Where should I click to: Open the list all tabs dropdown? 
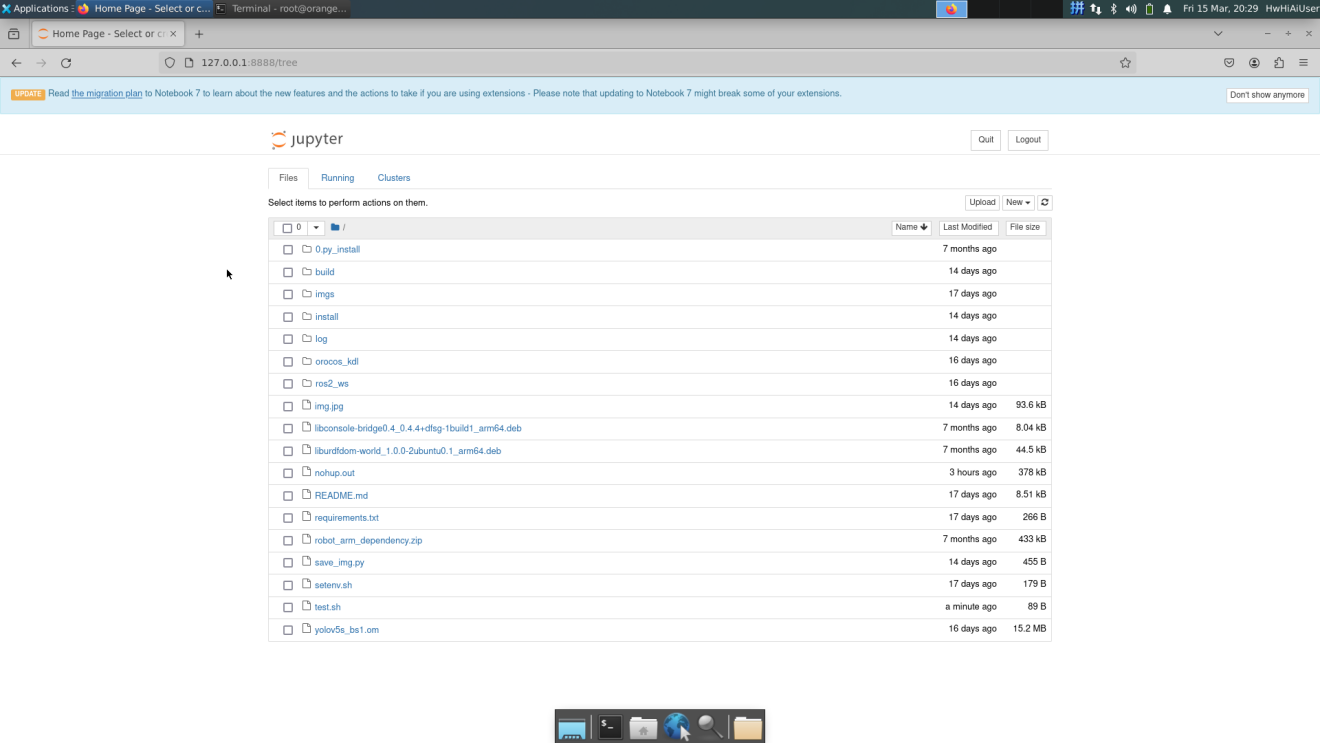tap(1218, 34)
